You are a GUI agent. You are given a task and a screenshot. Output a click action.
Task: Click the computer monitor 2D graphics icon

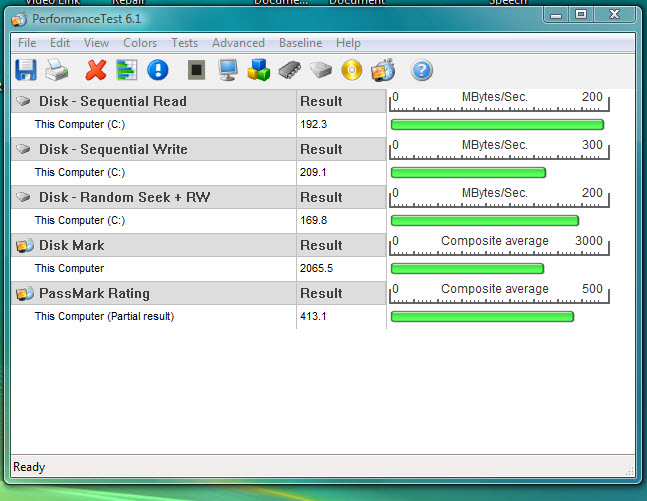tap(228, 70)
